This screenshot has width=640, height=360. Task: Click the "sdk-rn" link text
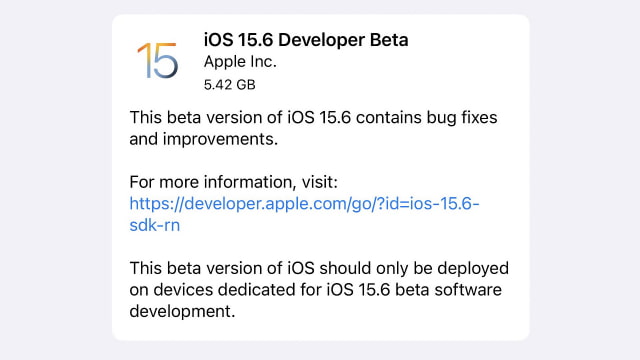coord(155,225)
